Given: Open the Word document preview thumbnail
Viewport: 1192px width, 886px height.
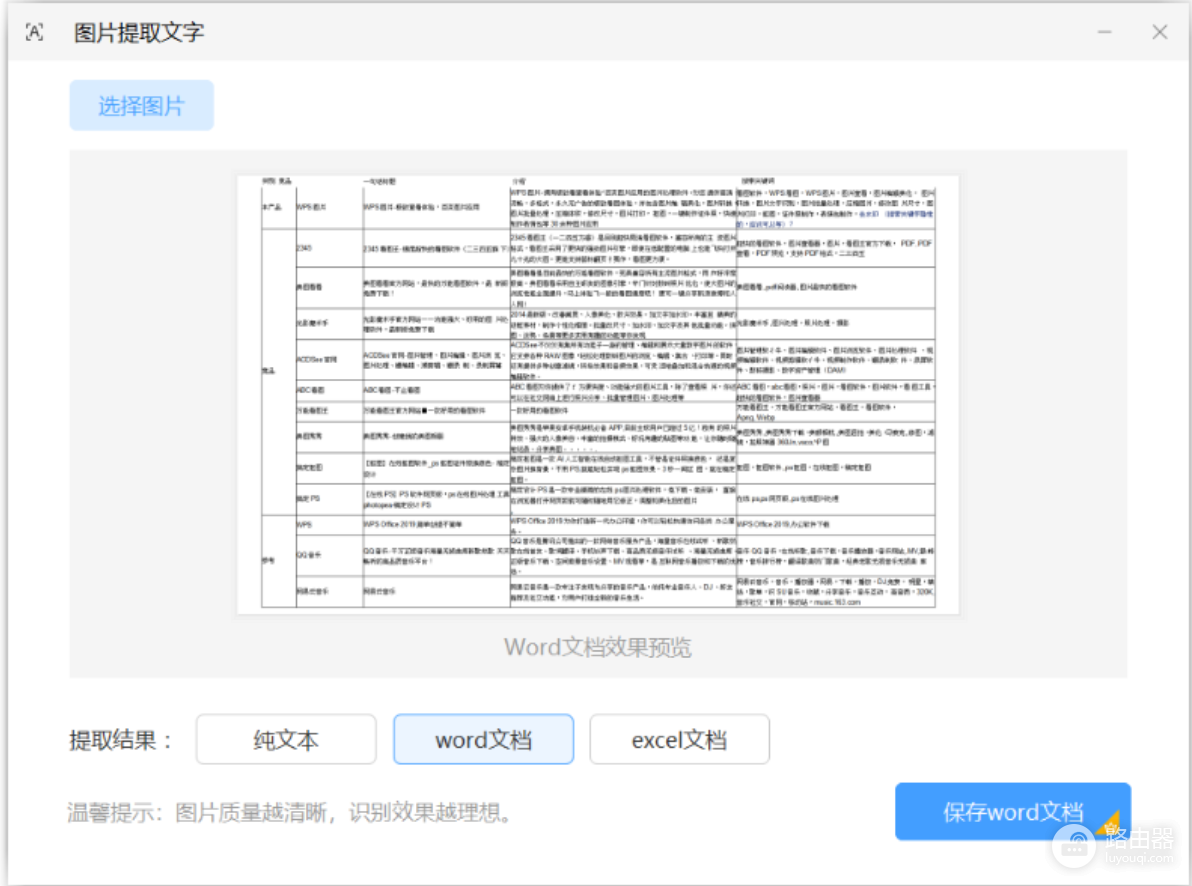Looking at the screenshot, I should [x=598, y=394].
